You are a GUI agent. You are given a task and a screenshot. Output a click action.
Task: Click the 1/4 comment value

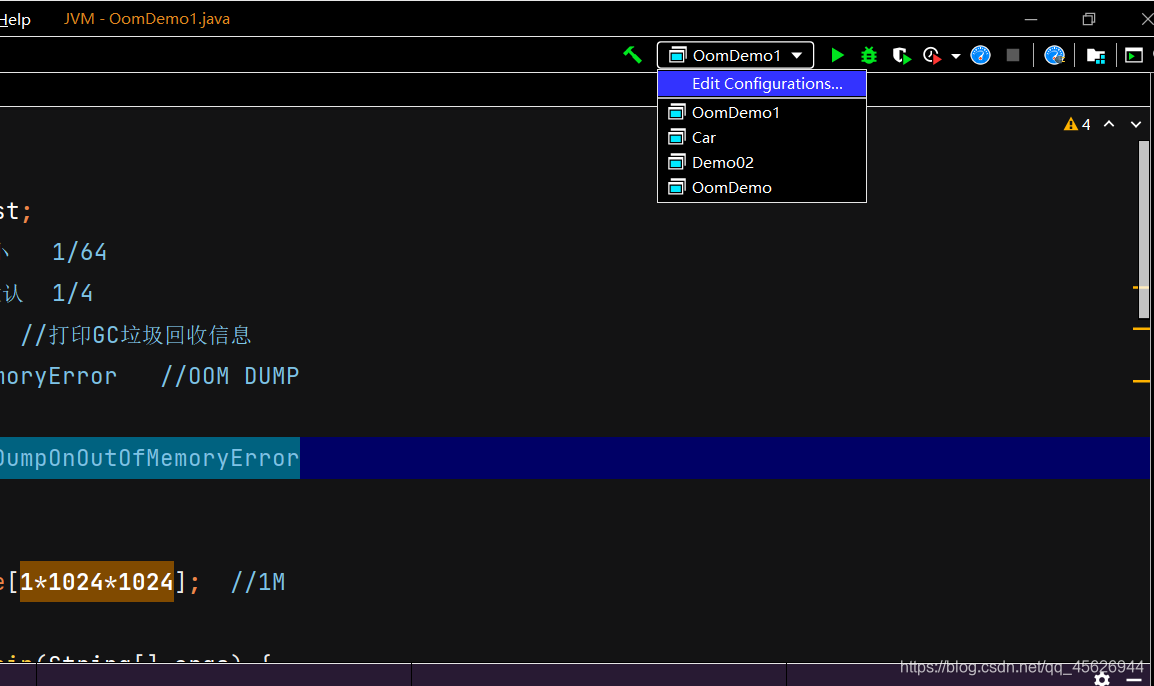click(x=72, y=294)
